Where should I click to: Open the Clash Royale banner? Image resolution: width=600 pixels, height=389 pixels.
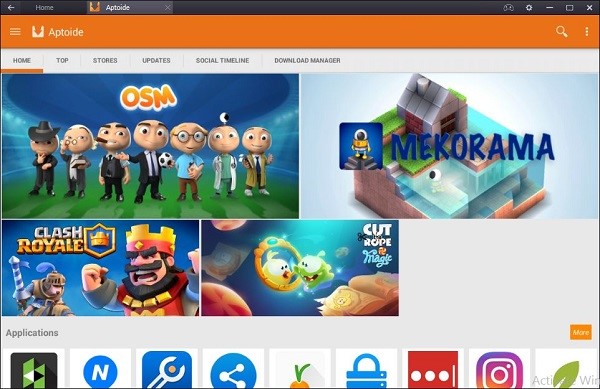[x=100, y=268]
